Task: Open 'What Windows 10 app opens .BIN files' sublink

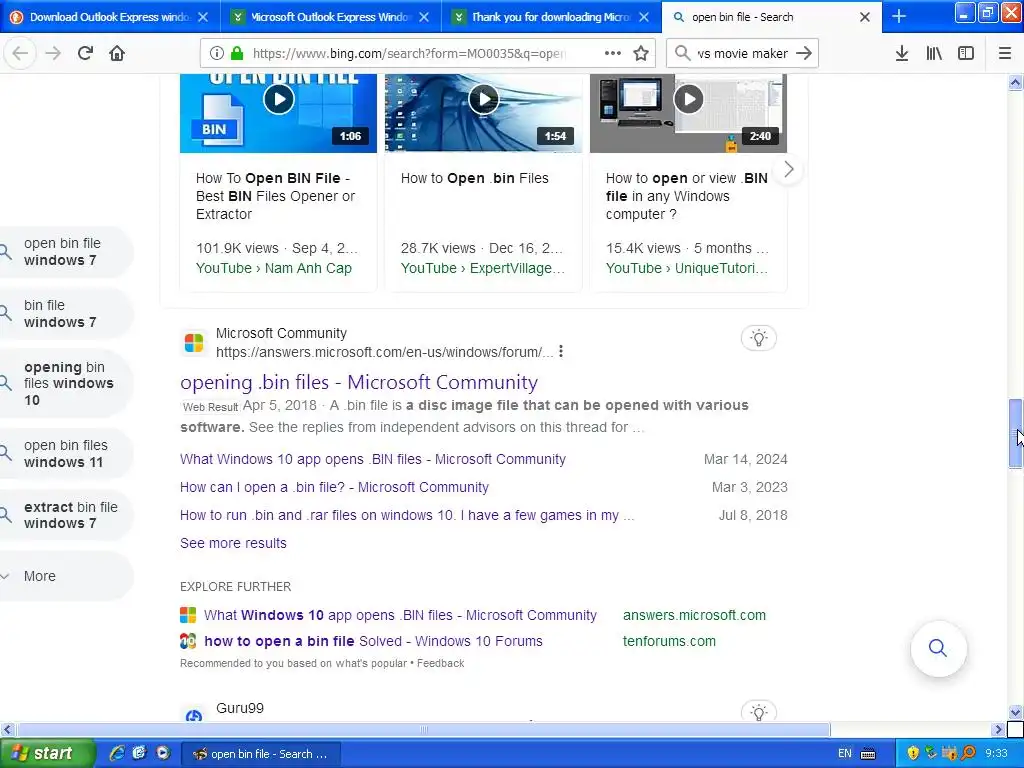Action: tap(373, 459)
